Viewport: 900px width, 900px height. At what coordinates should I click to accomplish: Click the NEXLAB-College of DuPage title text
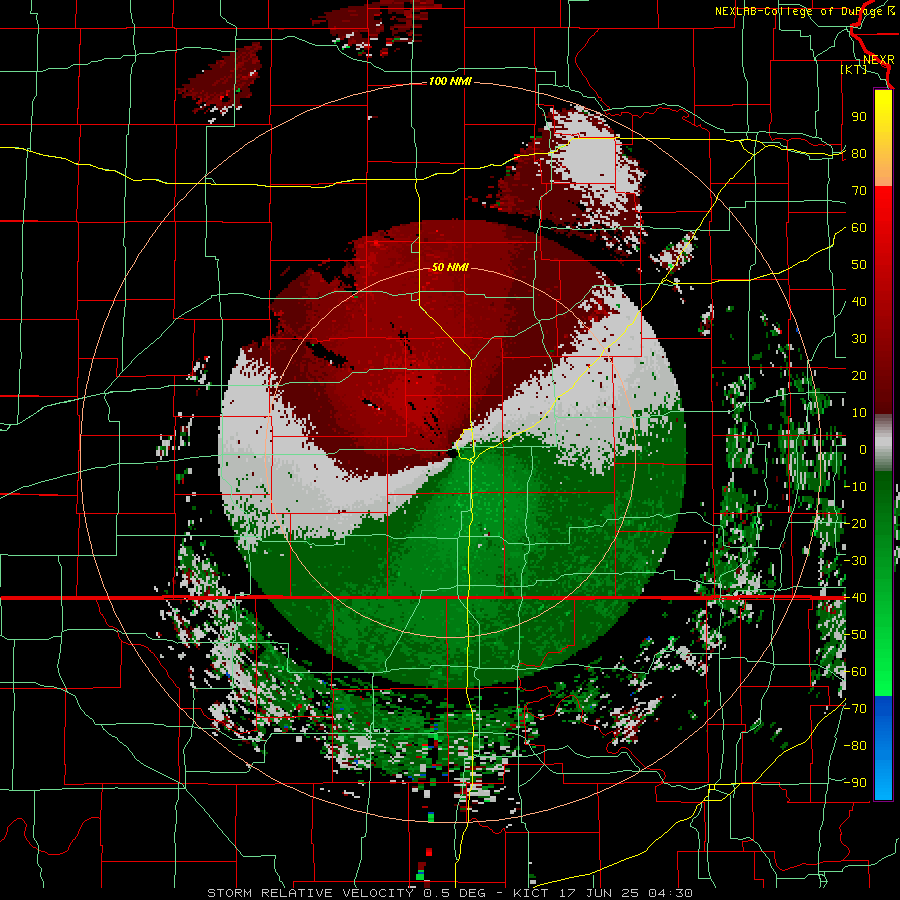[x=804, y=11]
